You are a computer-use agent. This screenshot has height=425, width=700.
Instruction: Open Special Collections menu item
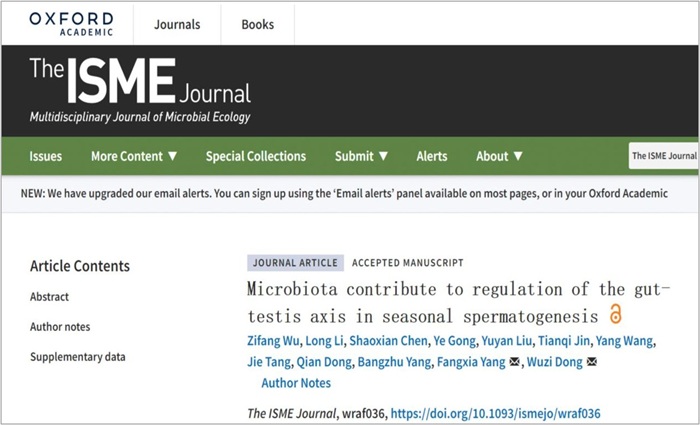pos(256,156)
